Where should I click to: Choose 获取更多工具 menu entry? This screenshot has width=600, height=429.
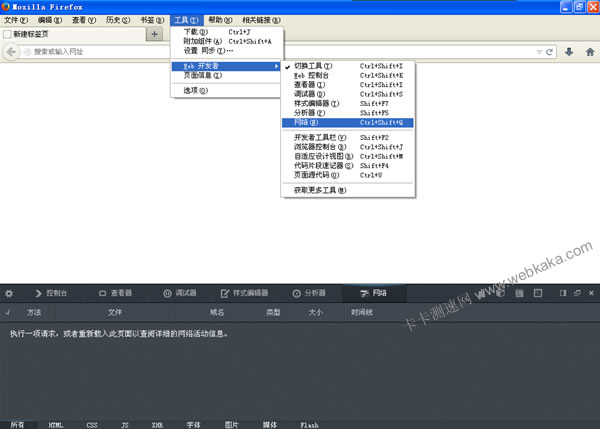(347, 190)
